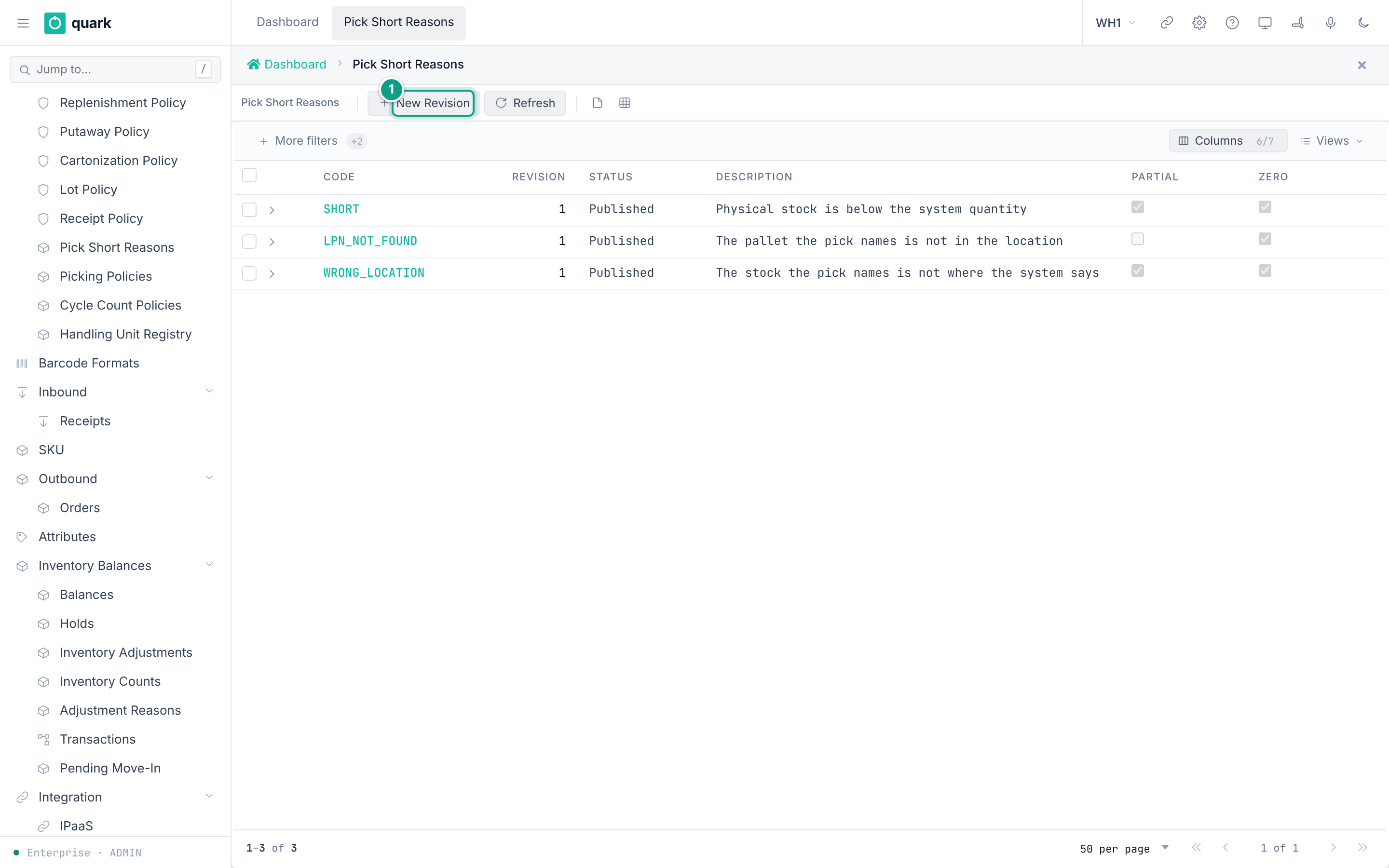Select the SHORT row checkbox

pyautogui.click(x=249, y=210)
